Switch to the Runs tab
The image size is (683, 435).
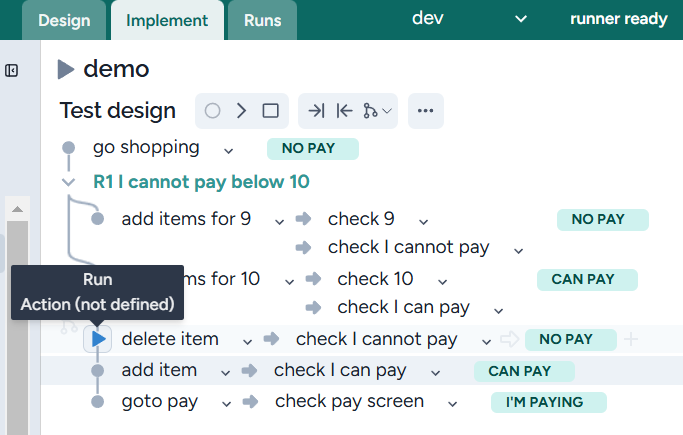[262, 20]
